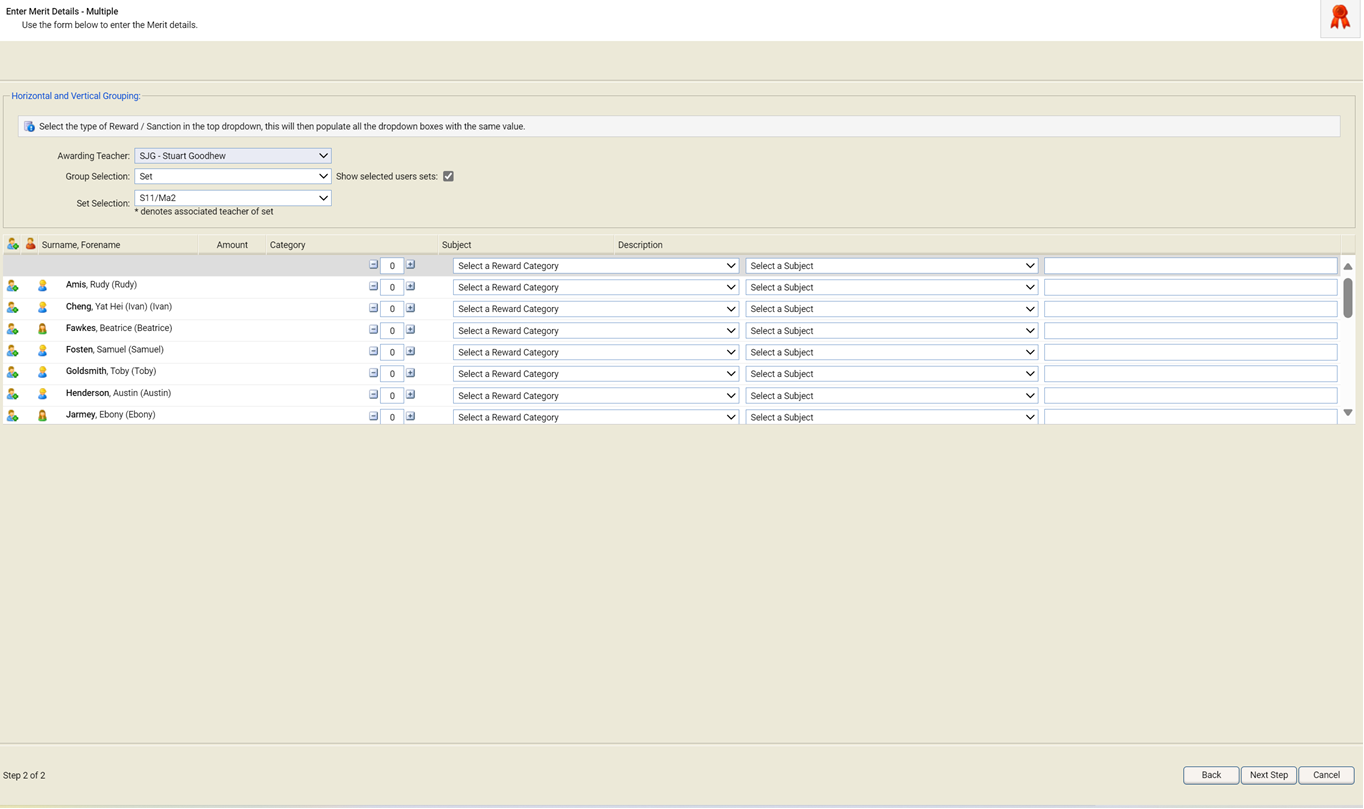
Task: Open the Set Selection dropdown showing S11/Ma2
Action: pyautogui.click(x=232, y=198)
